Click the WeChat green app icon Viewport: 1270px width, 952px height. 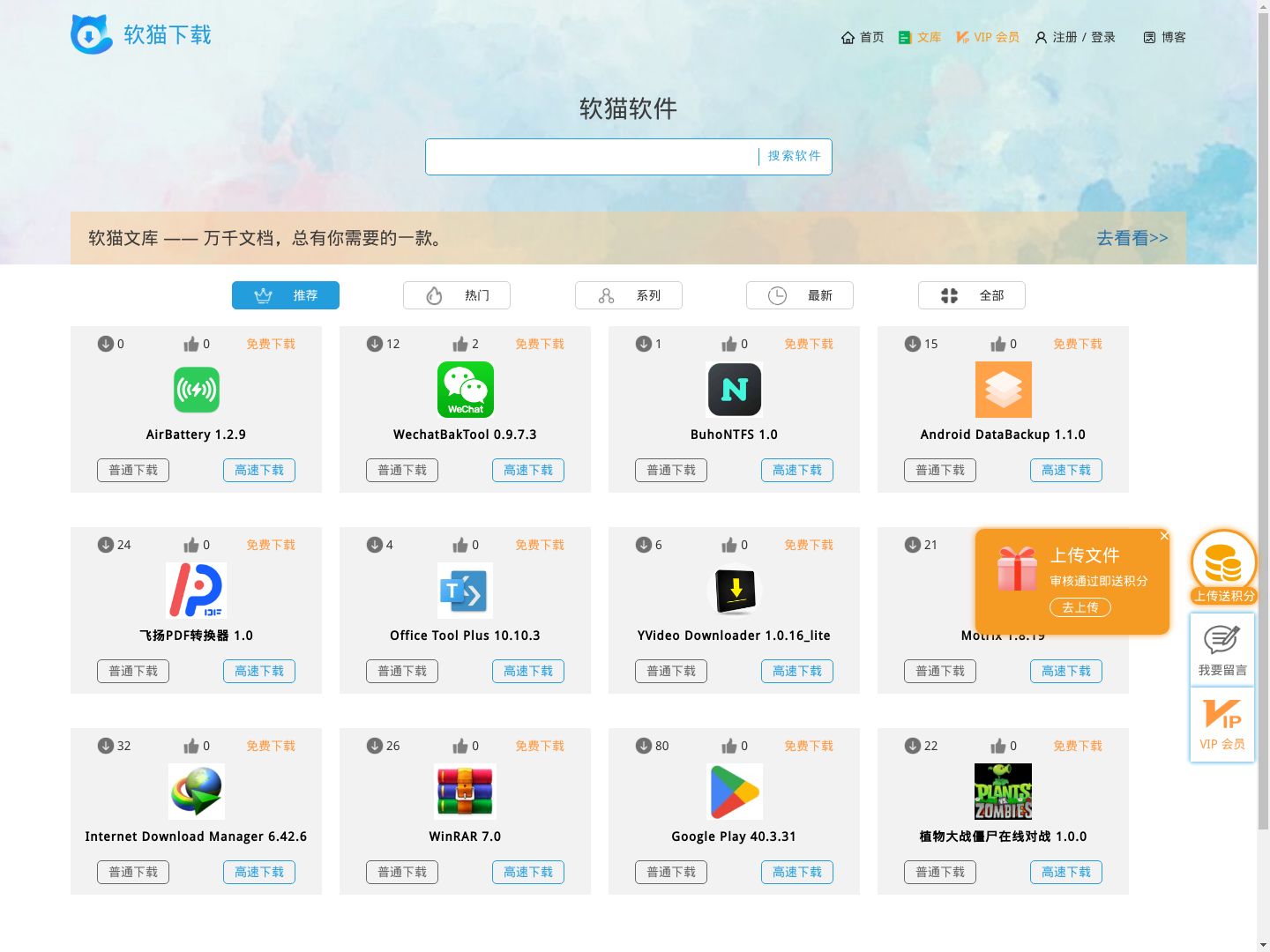click(466, 390)
